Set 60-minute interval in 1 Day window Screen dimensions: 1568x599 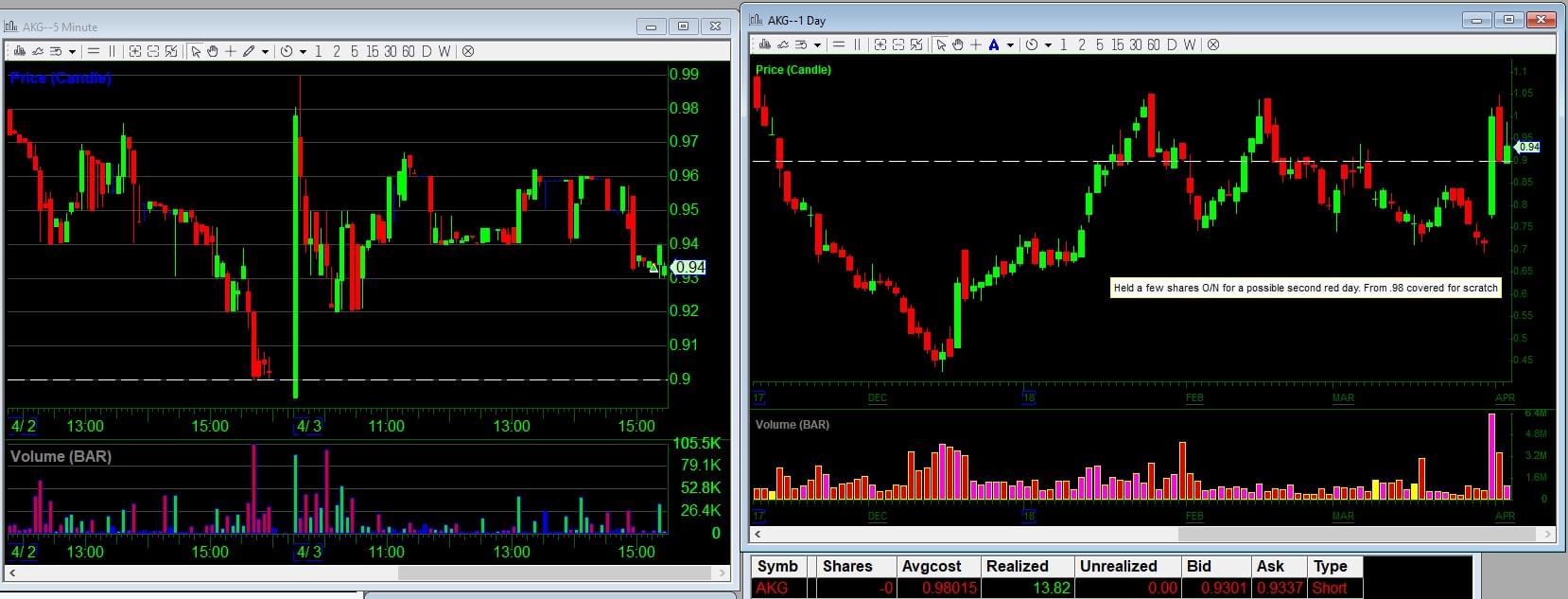click(x=1154, y=44)
